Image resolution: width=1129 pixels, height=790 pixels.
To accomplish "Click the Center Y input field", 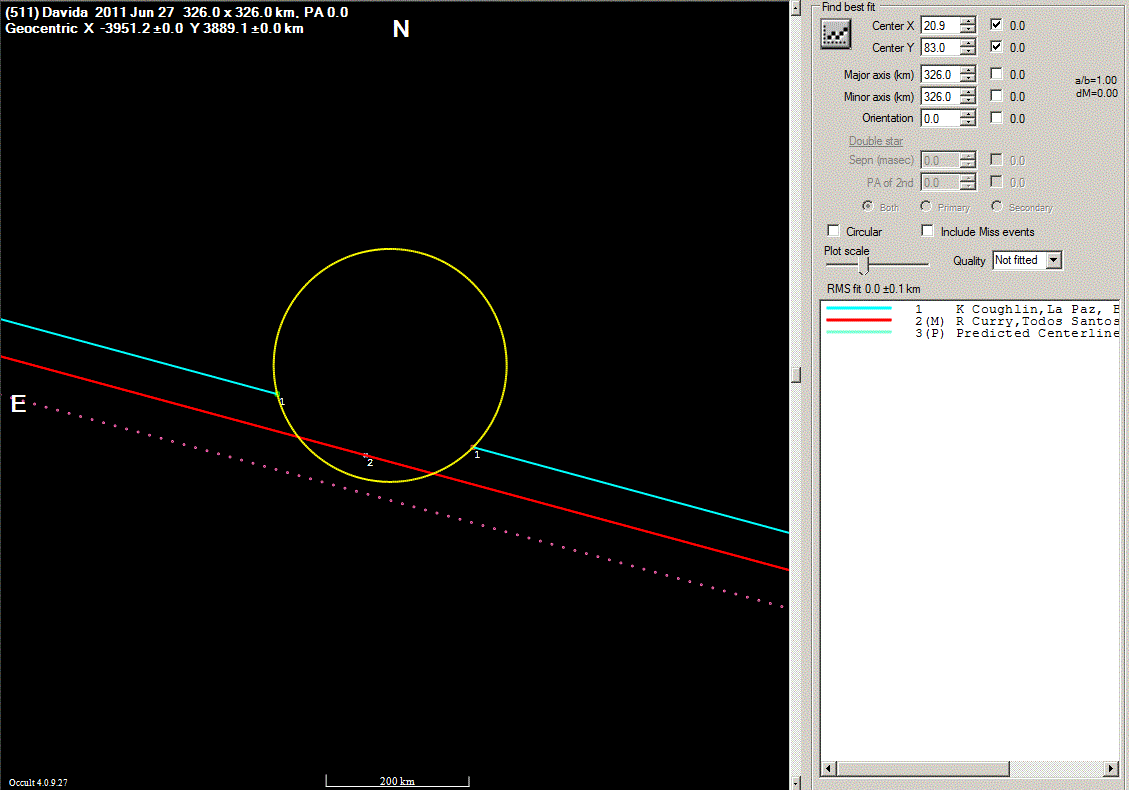I will tap(940, 48).
